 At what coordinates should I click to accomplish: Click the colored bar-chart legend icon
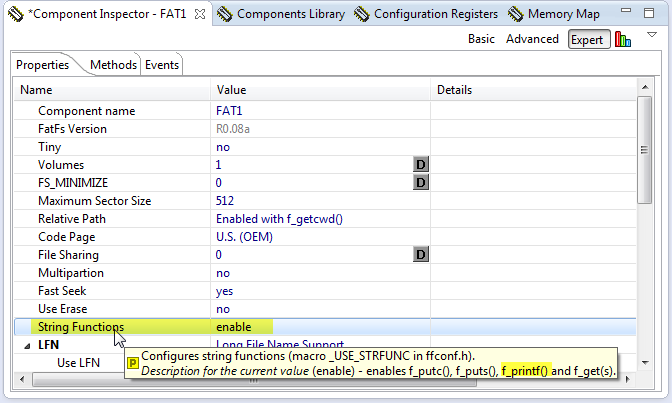[623, 39]
